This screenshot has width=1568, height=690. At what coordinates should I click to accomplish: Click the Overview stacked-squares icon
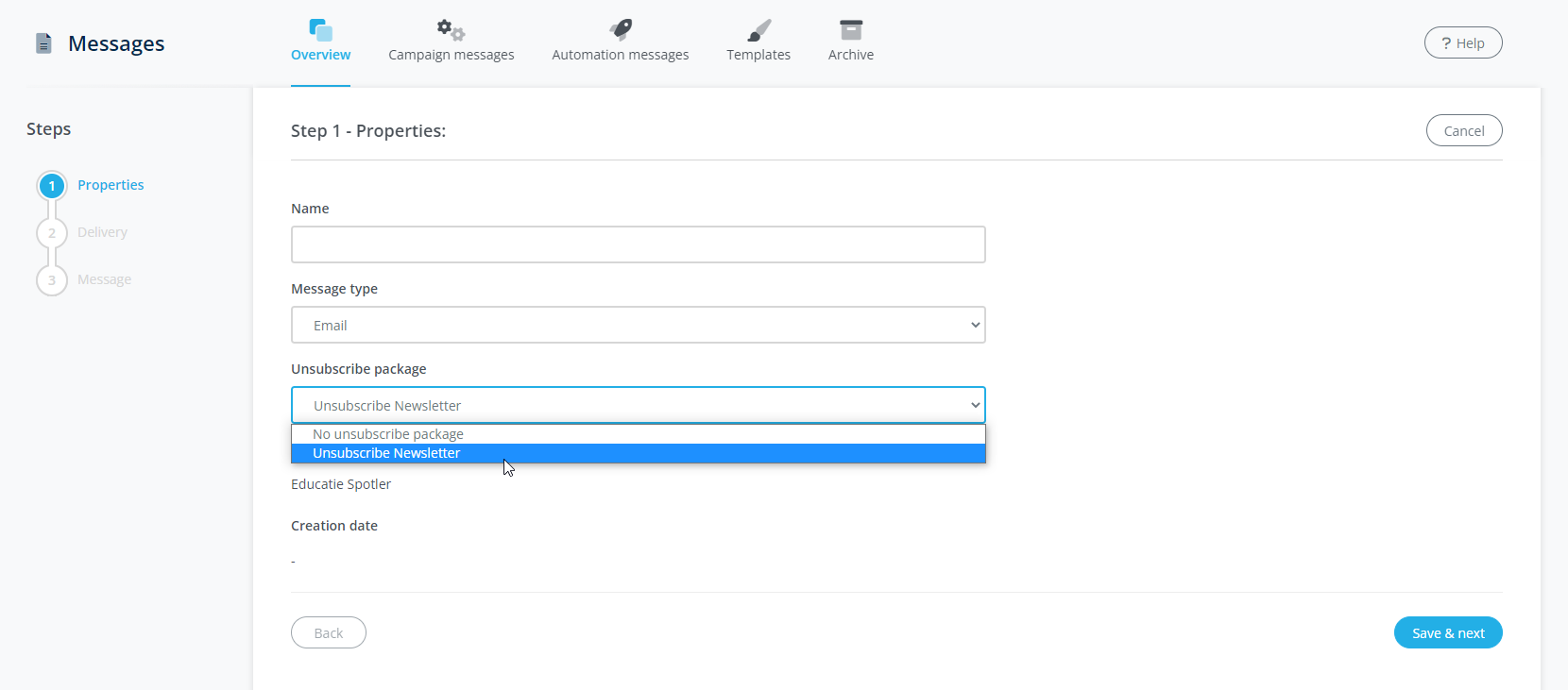click(x=321, y=30)
